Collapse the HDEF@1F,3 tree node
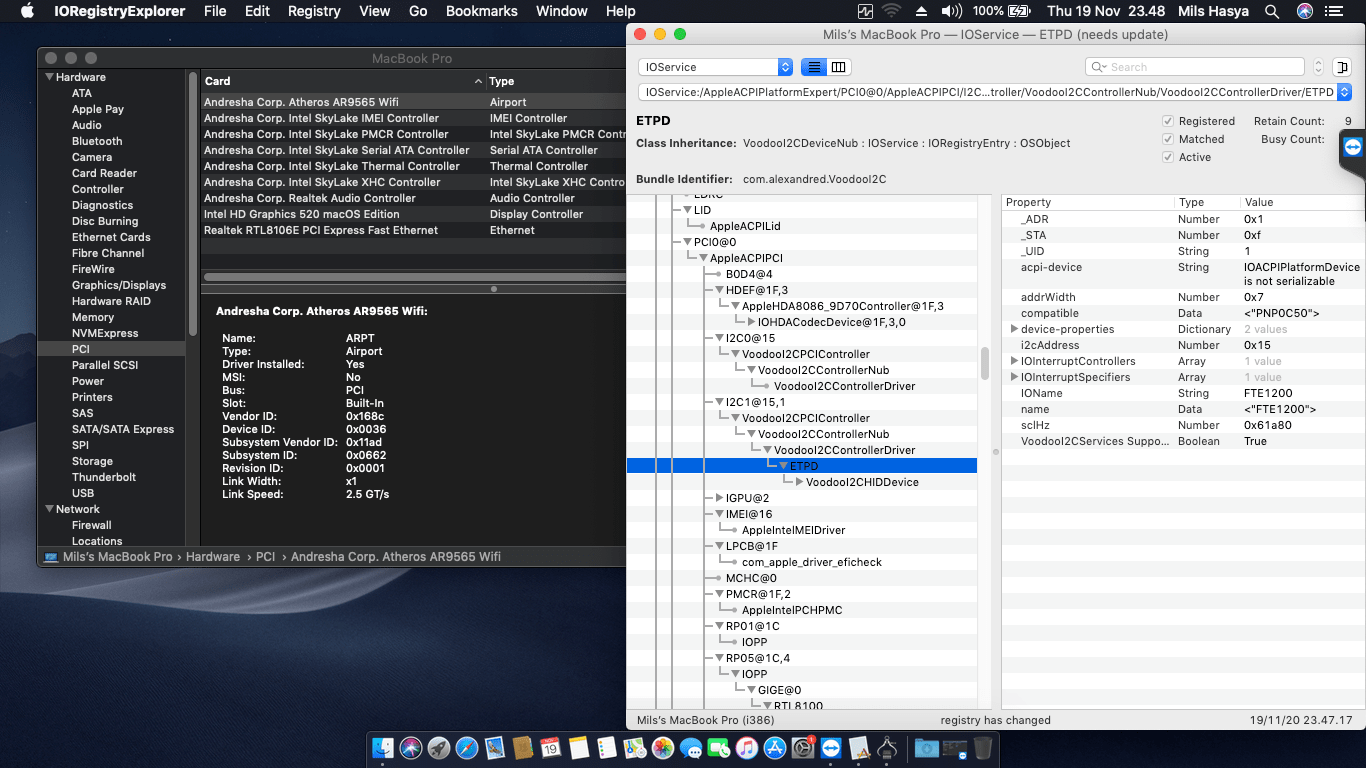 [719, 290]
